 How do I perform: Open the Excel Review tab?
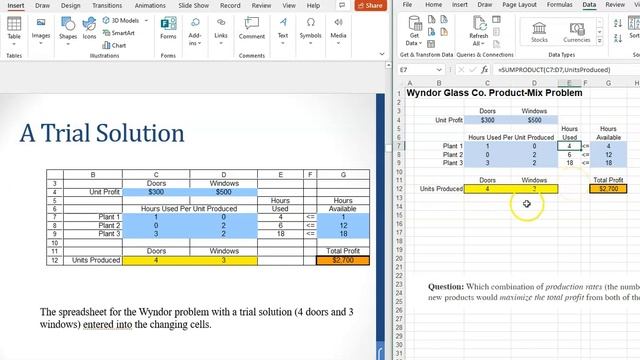pyautogui.click(x=615, y=4)
